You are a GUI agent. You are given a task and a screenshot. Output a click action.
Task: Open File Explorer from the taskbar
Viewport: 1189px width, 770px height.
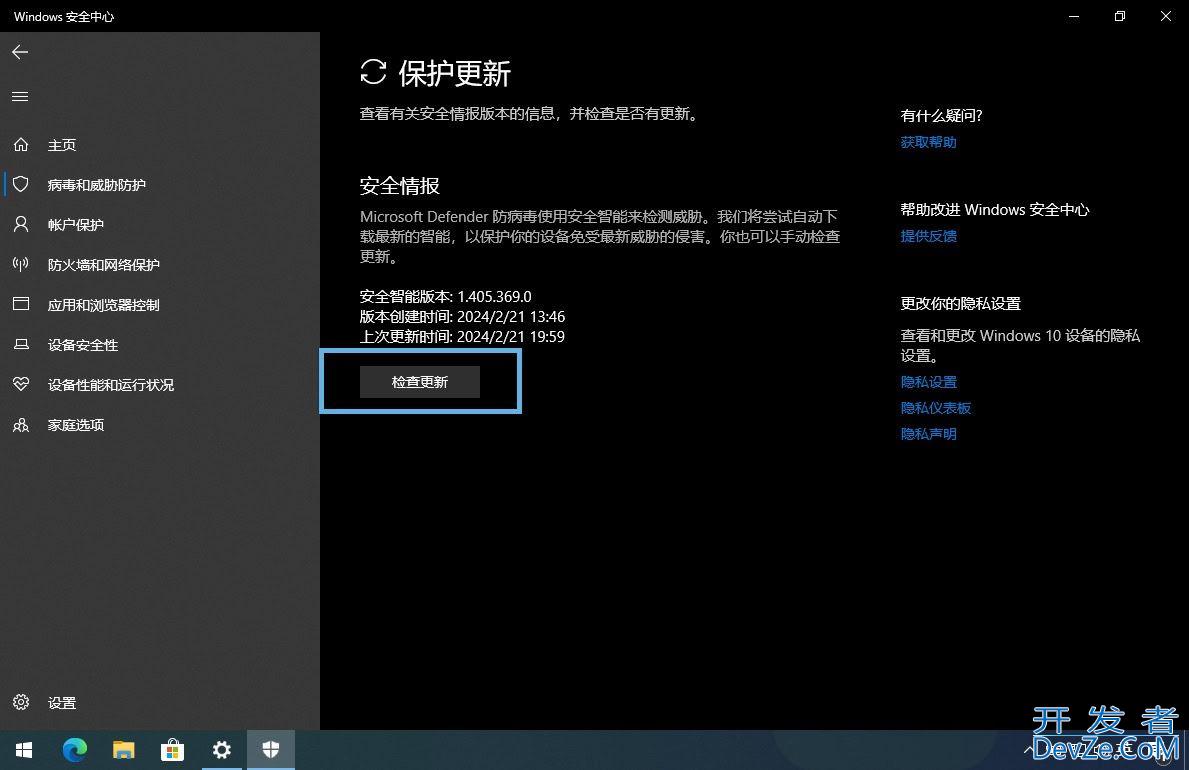pyautogui.click(x=124, y=750)
